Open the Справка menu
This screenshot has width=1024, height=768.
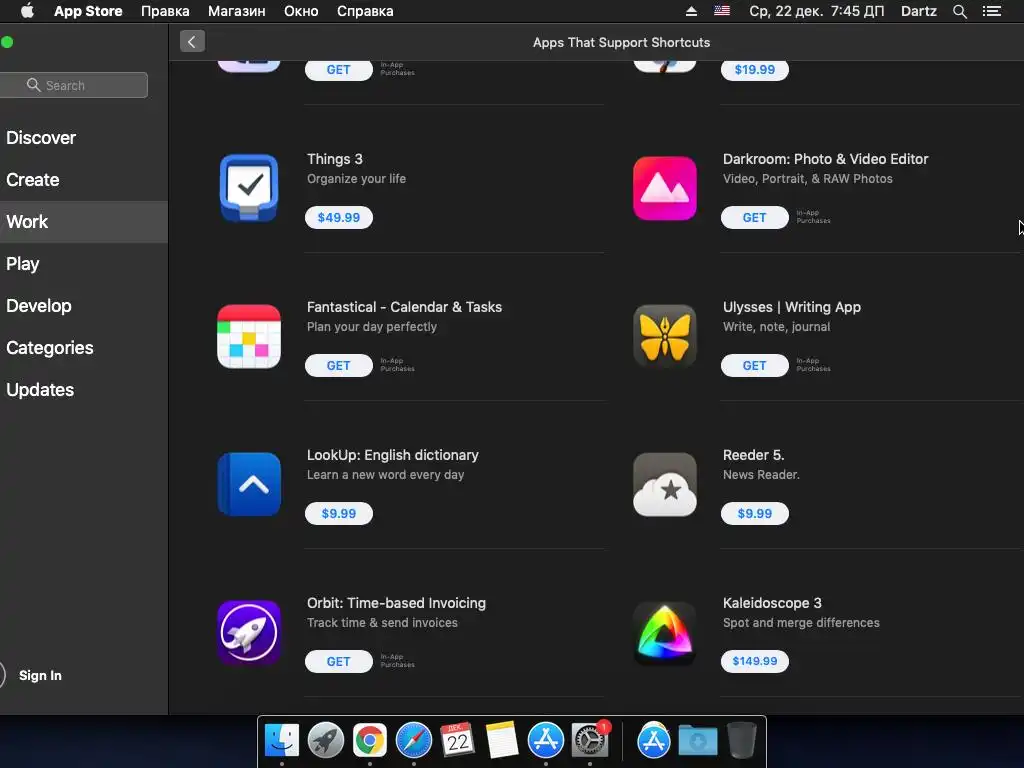(x=365, y=11)
